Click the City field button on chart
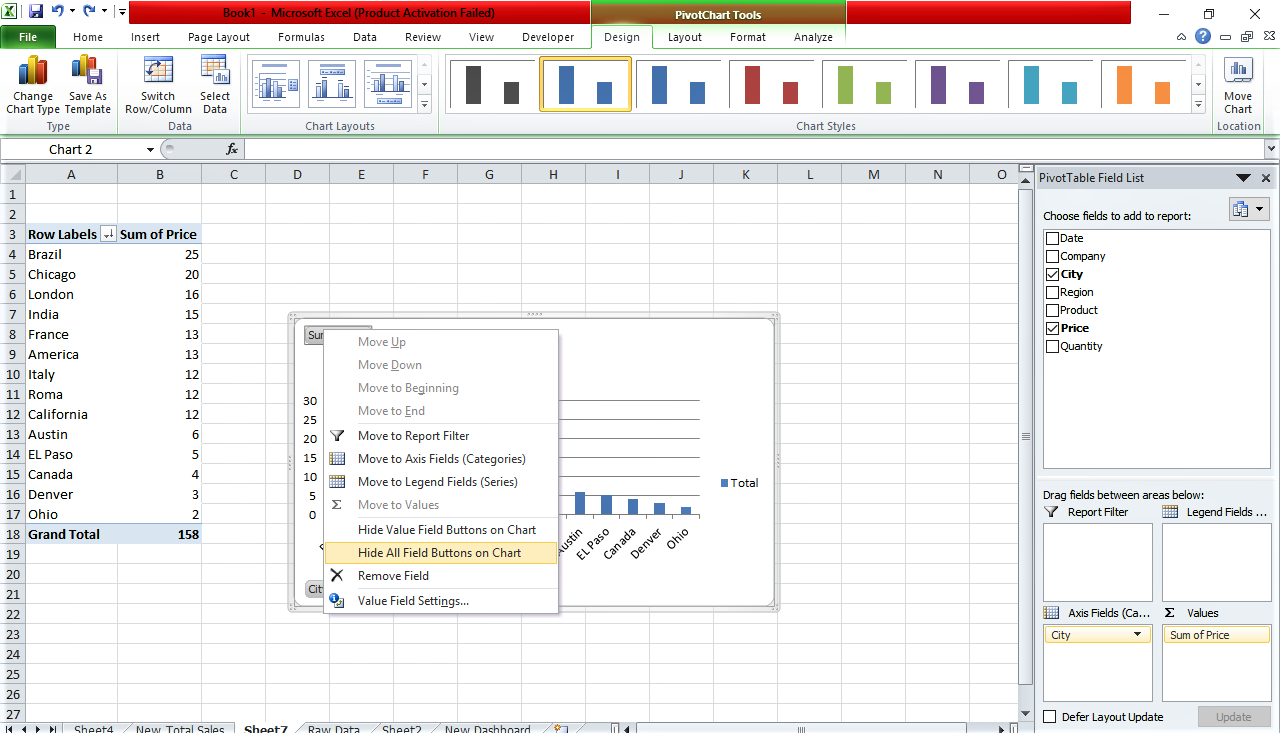Viewport: 1280px width, 733px height. pos(314,589)
